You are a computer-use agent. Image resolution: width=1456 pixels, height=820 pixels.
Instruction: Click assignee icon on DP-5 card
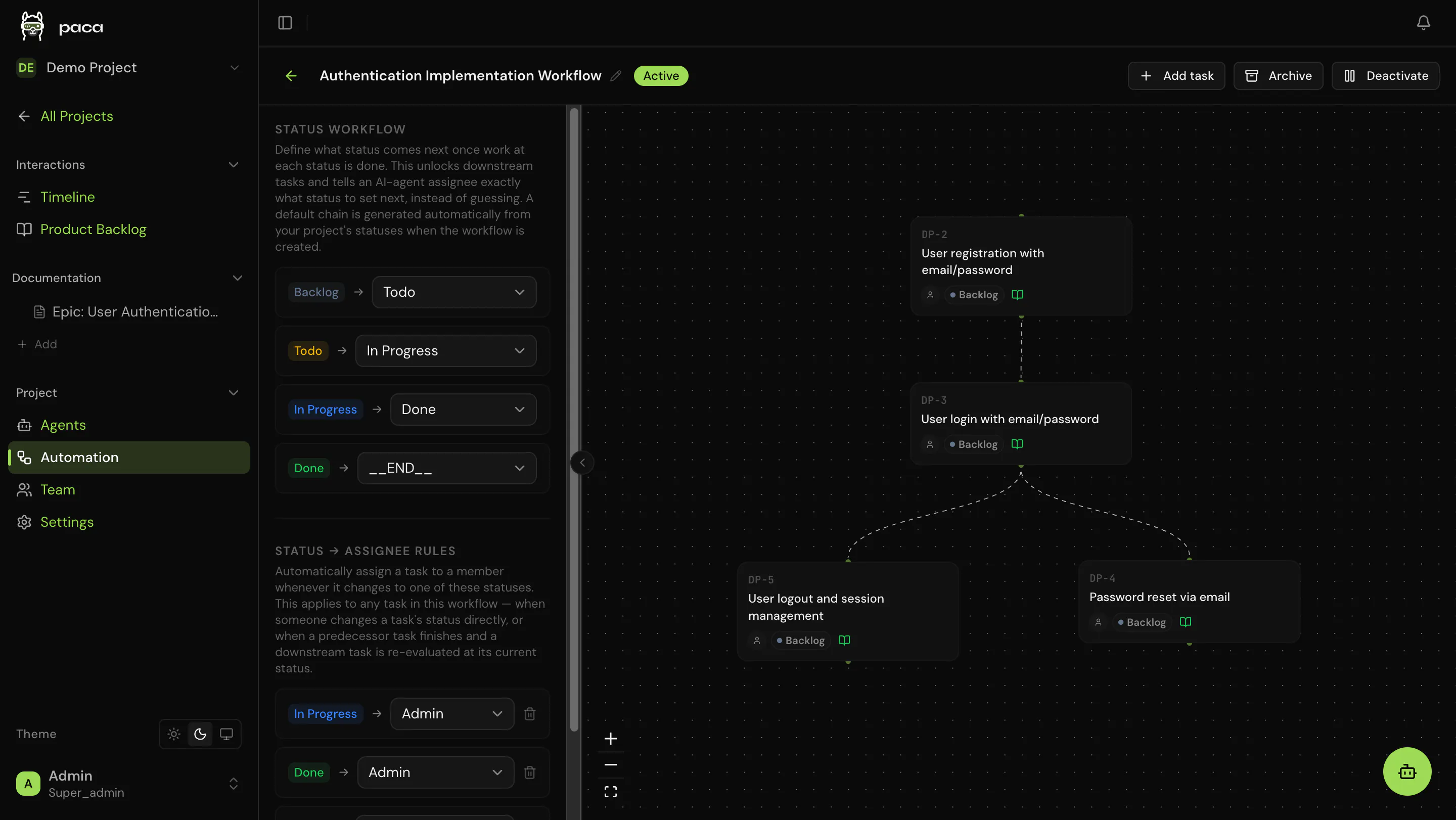pyautogui.click(x=757, y=641)
